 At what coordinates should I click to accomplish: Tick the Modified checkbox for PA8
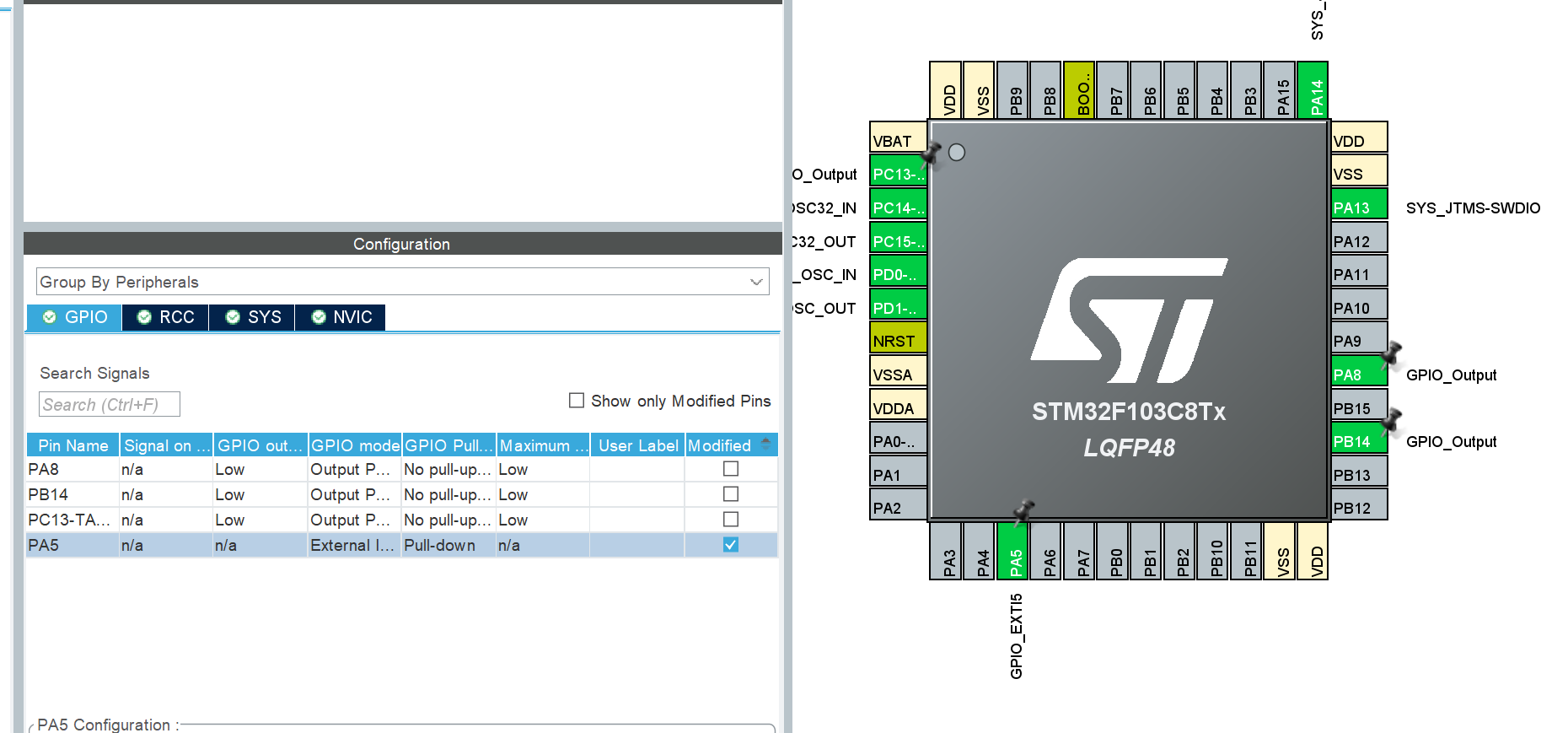731,469
